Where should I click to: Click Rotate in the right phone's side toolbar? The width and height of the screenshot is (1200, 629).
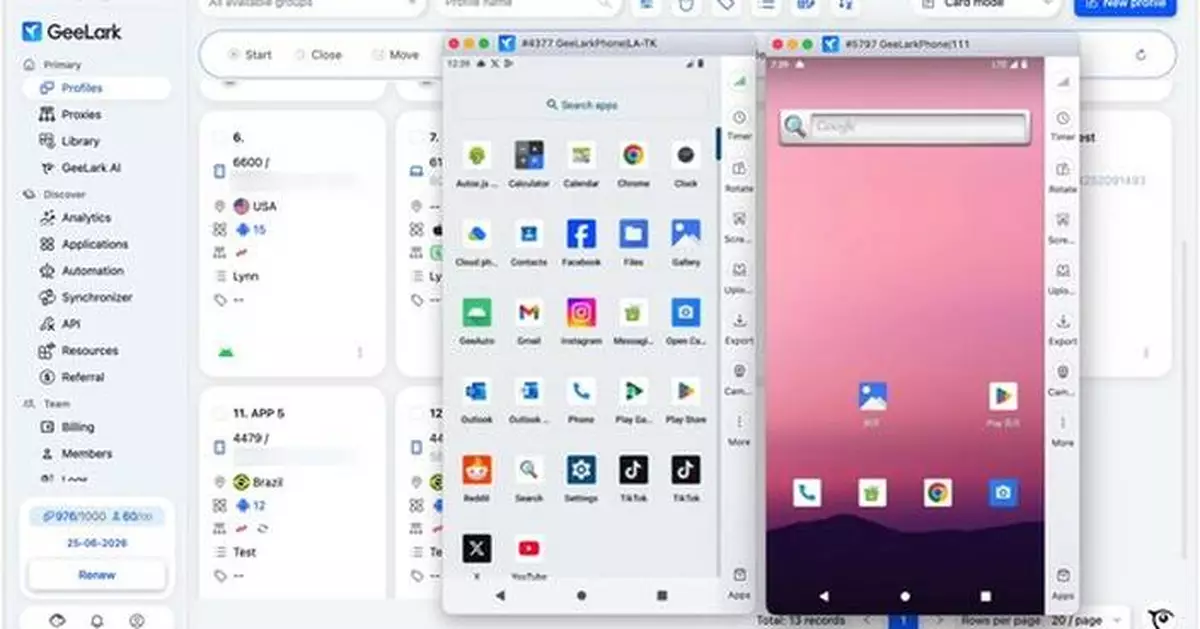click(1062, 175)
